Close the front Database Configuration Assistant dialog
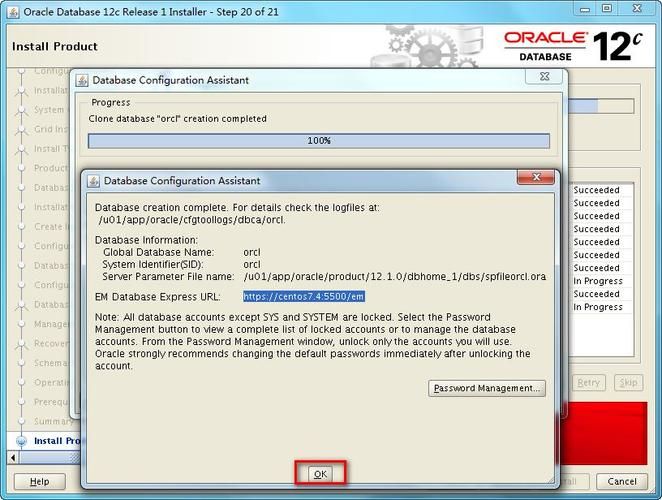Screen dimensions: 662x500 coord(536,177)
